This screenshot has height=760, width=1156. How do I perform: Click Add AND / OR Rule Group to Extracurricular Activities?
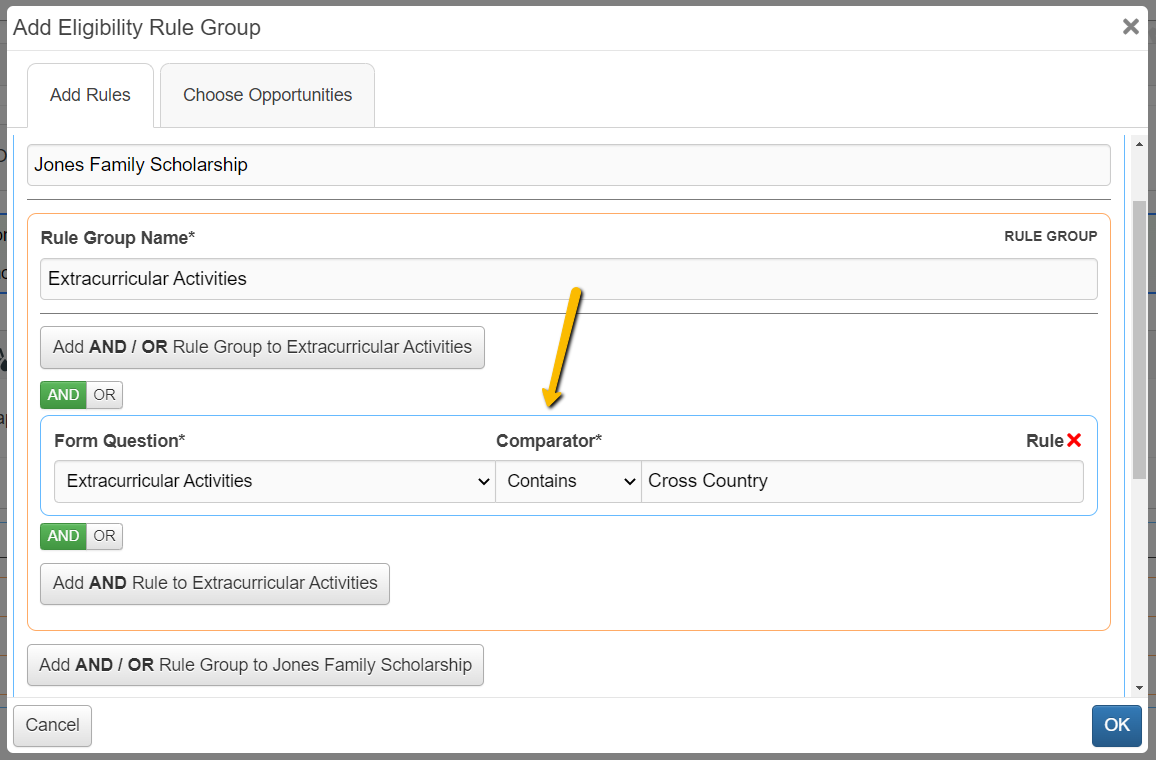262,347
